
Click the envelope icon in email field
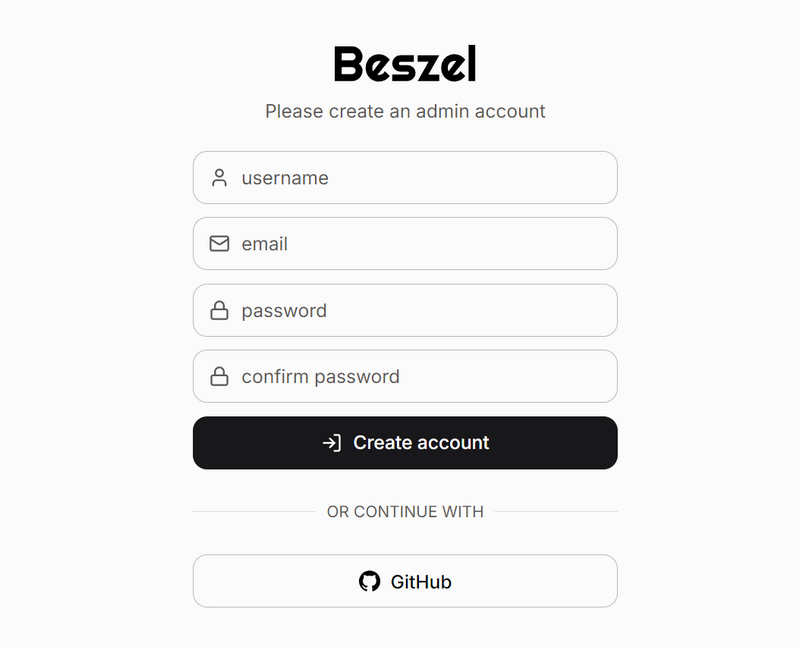219,244
